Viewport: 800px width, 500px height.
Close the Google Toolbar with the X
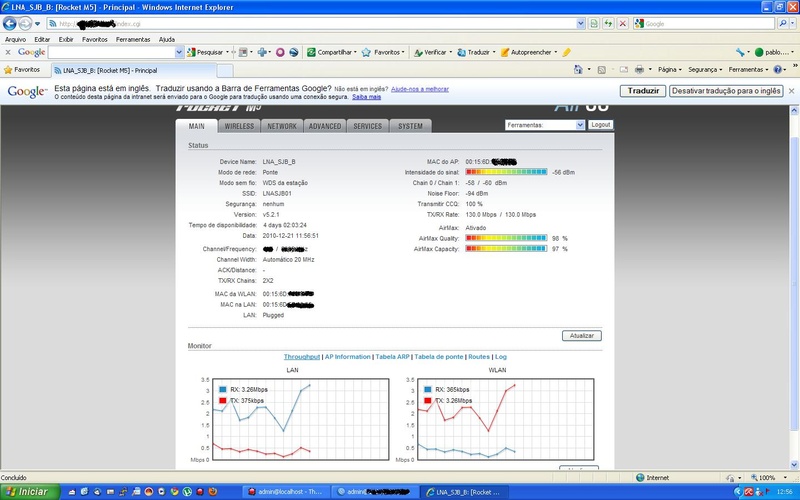coord(8,52)
